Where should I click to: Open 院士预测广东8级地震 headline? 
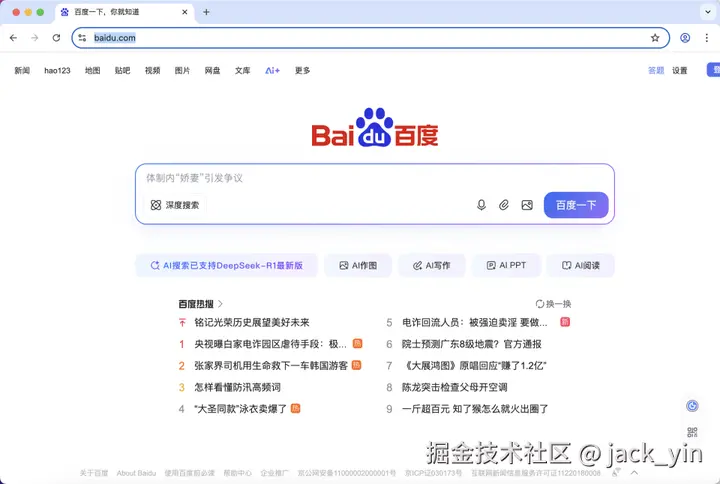pos(472,344)
